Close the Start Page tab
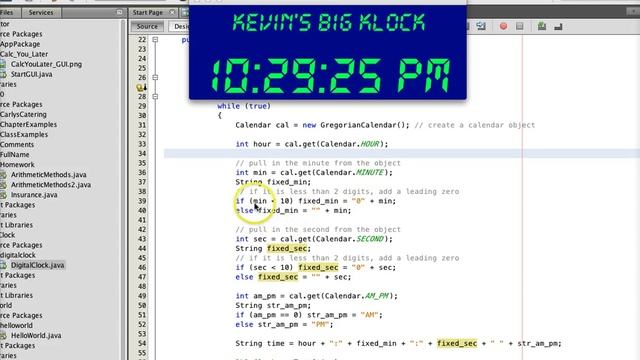 (x=172, y=13)
